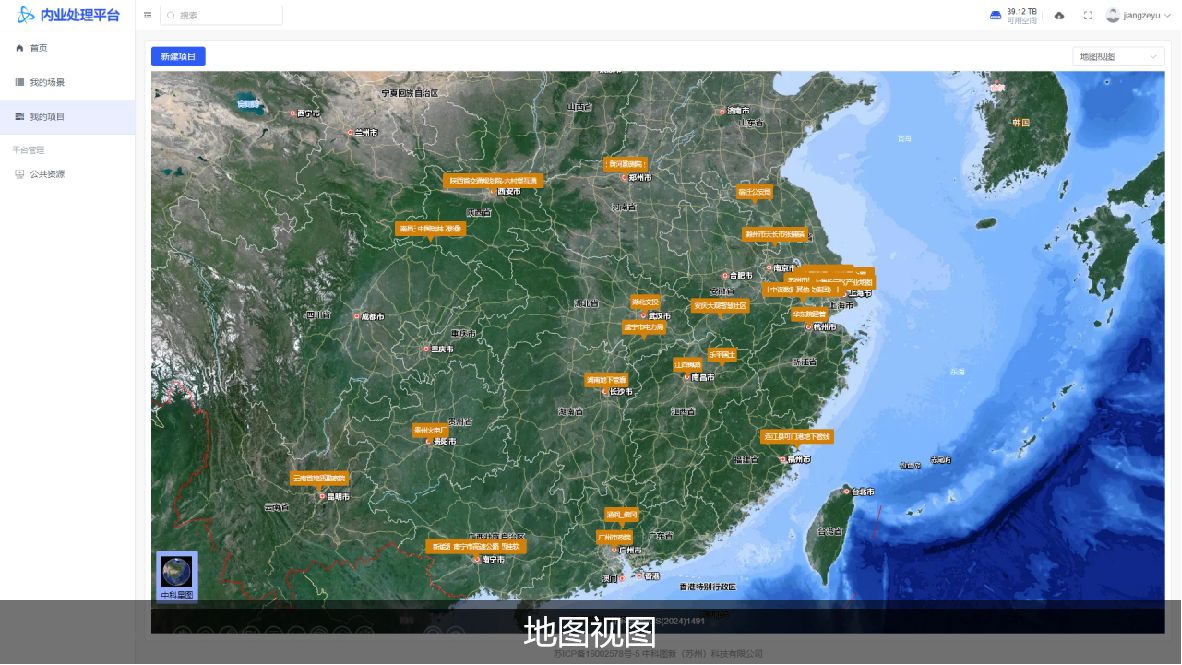
Task: Click the 台北市 city label on map
Action: (x=863, y=492)
